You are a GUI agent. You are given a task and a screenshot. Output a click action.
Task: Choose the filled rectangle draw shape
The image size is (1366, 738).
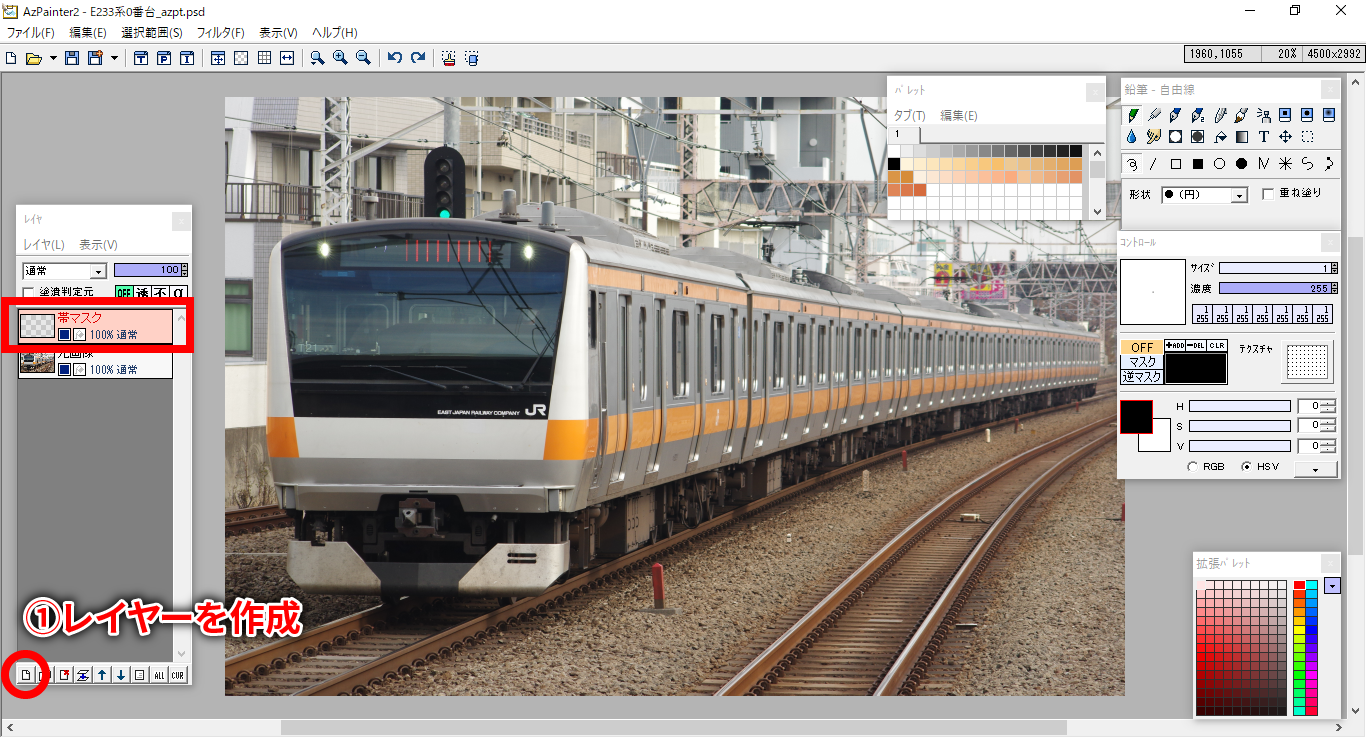1198,164
